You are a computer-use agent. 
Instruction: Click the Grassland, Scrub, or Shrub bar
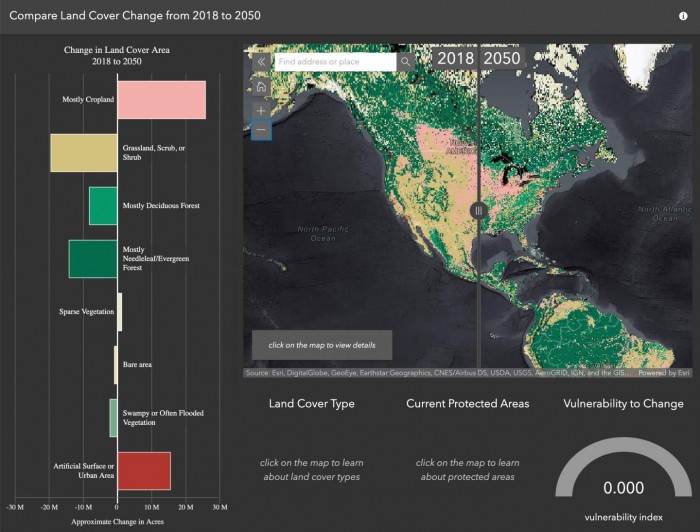[x=84, y=152]
